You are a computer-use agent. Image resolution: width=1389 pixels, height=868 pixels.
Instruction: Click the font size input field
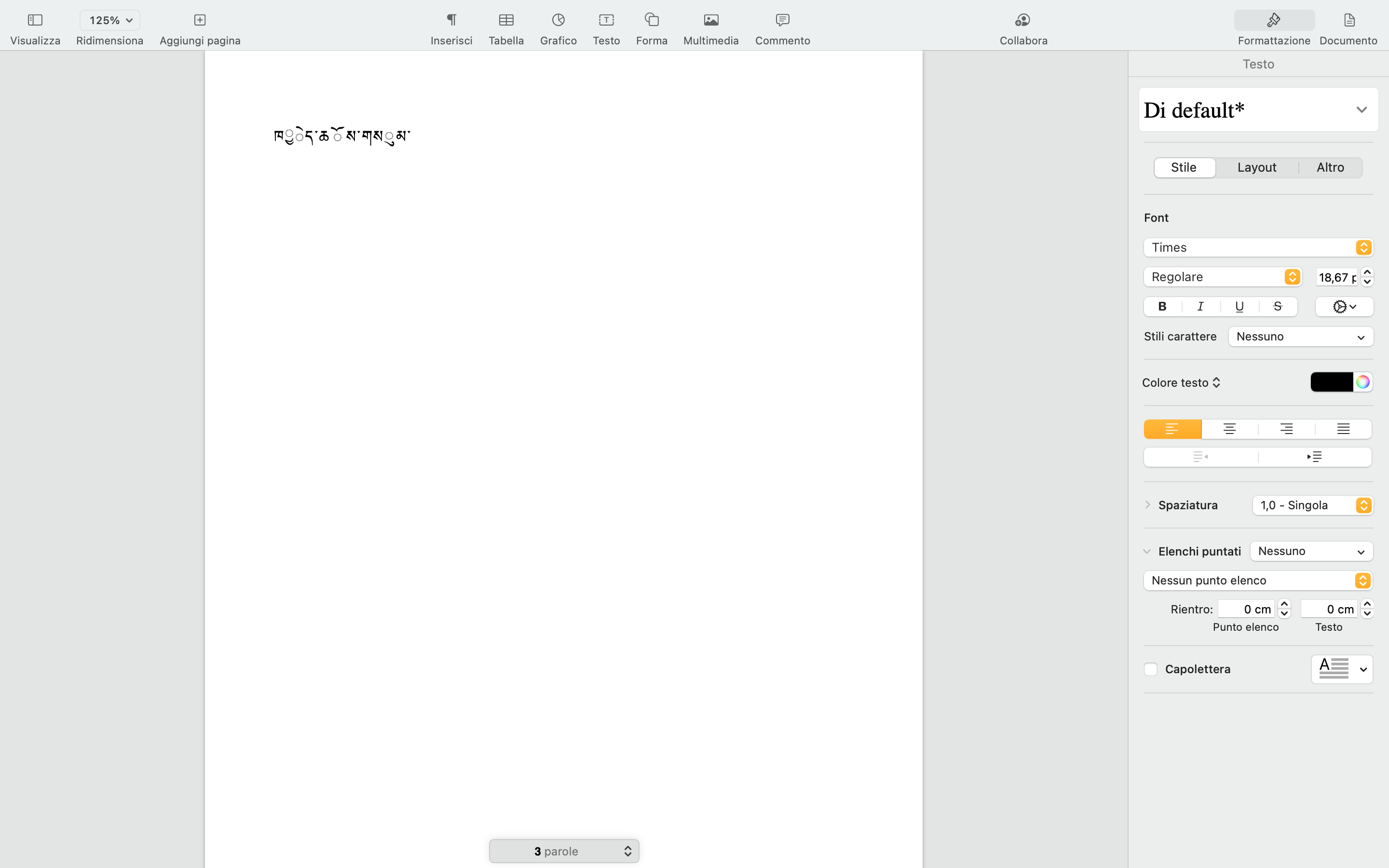(x=1336, y=277)
